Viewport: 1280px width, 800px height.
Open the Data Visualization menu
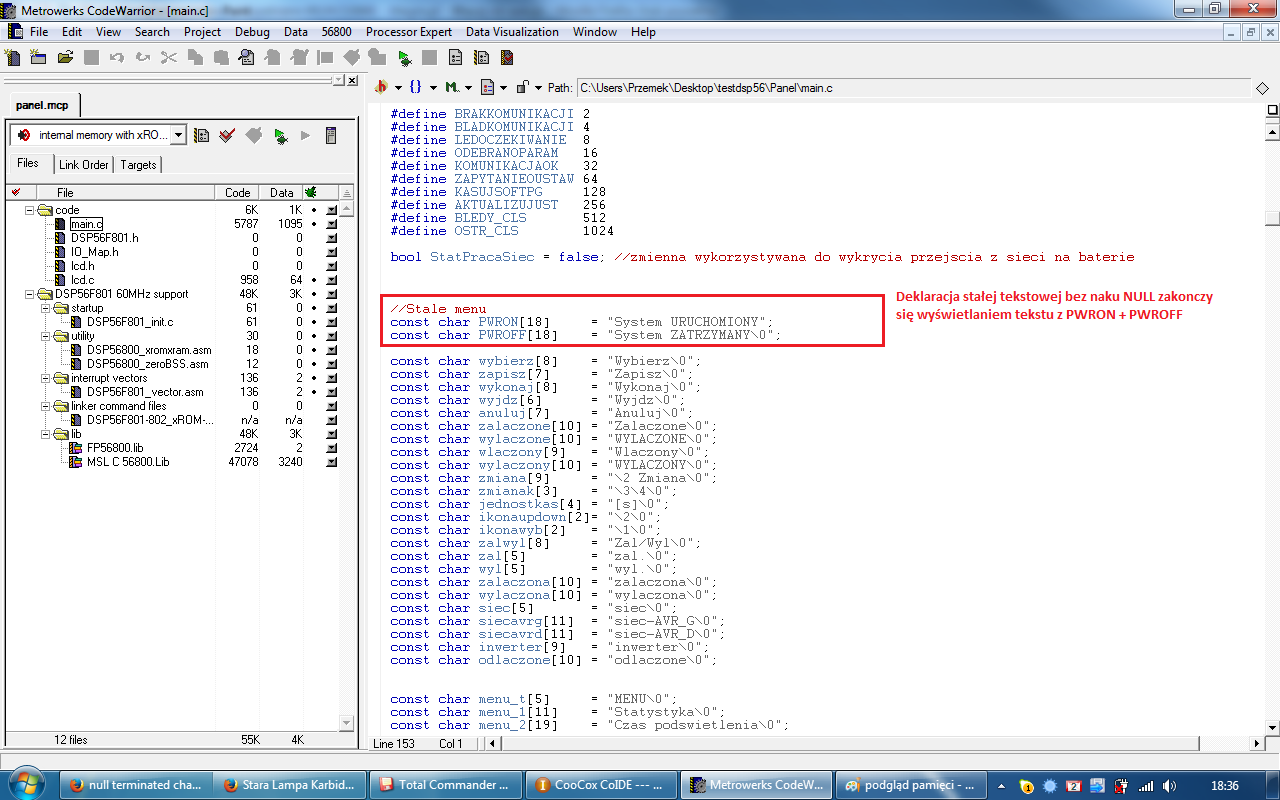click(x=512, y=32)
